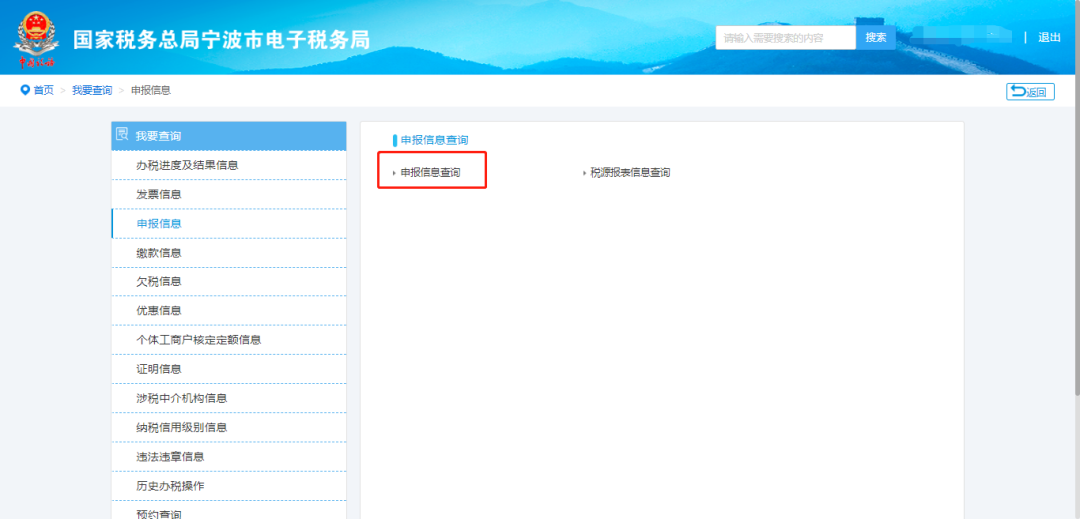
Task: Click the page vertical scrollbar
Action: [x=1076, y=200]
